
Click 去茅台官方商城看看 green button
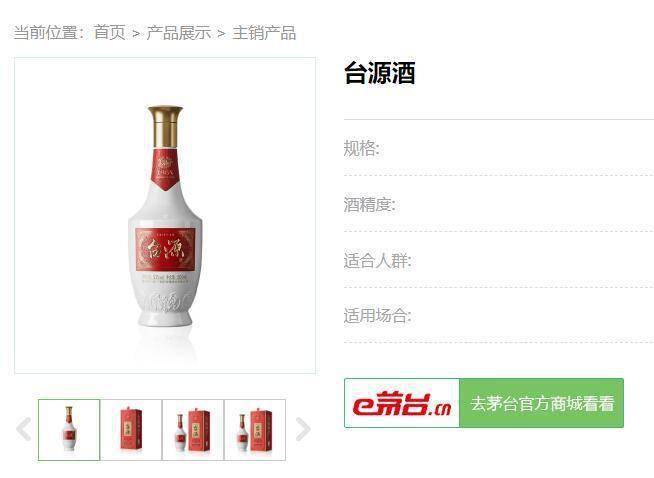[x=541, y=403]
